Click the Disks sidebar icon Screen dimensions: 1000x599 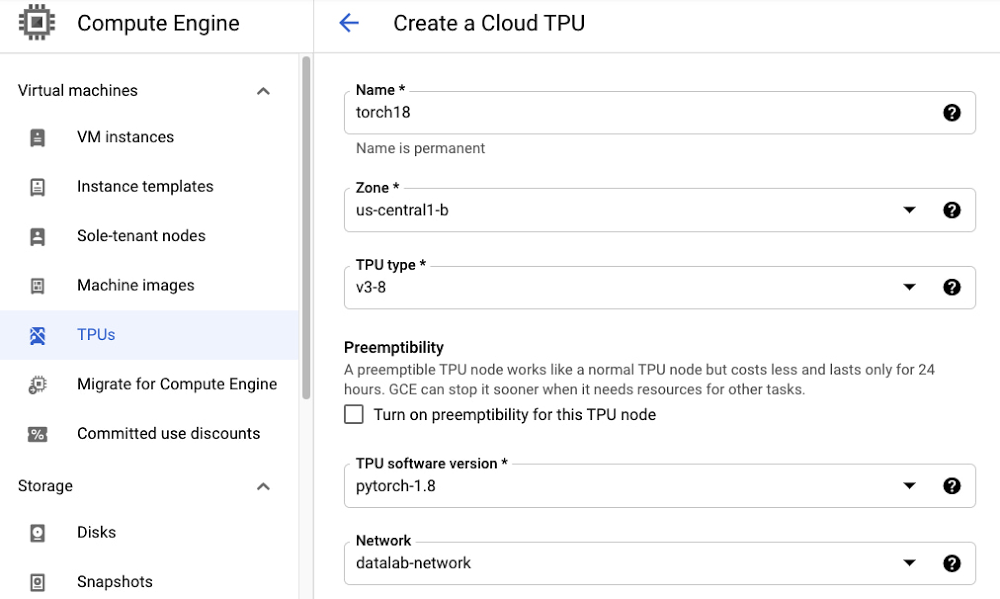[38, 533]
